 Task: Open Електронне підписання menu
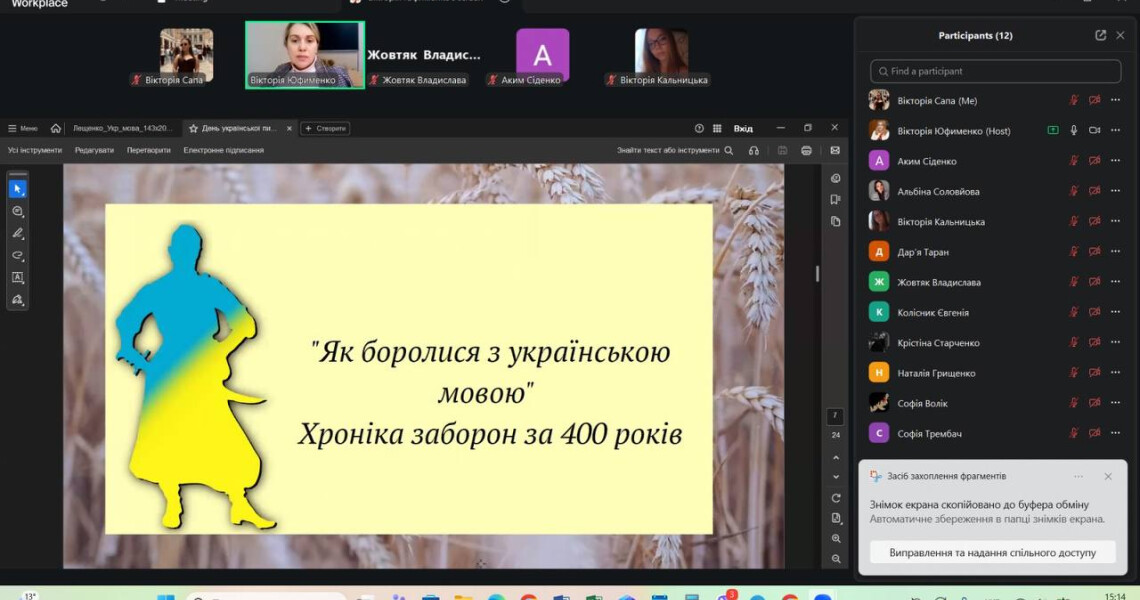(223, 151)
